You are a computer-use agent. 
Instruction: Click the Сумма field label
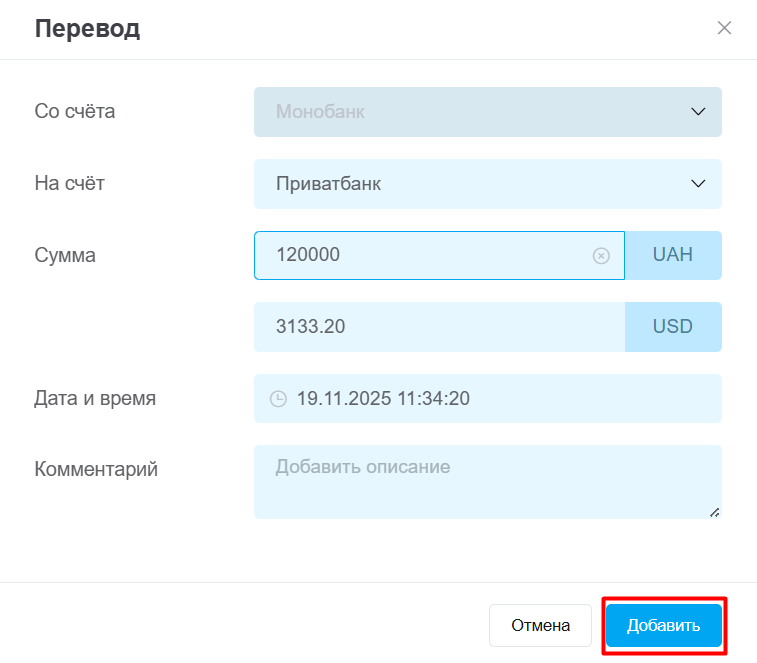tap(65, 255)
